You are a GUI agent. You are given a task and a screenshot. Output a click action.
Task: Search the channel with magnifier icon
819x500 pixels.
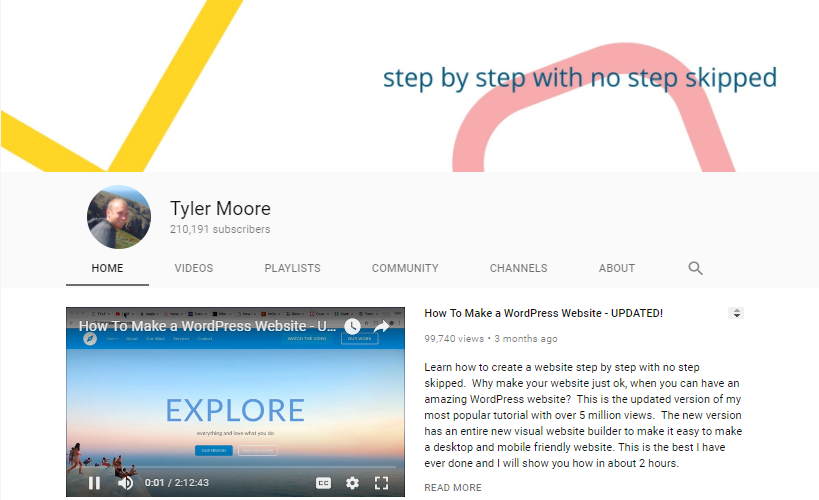click(695, 268)
